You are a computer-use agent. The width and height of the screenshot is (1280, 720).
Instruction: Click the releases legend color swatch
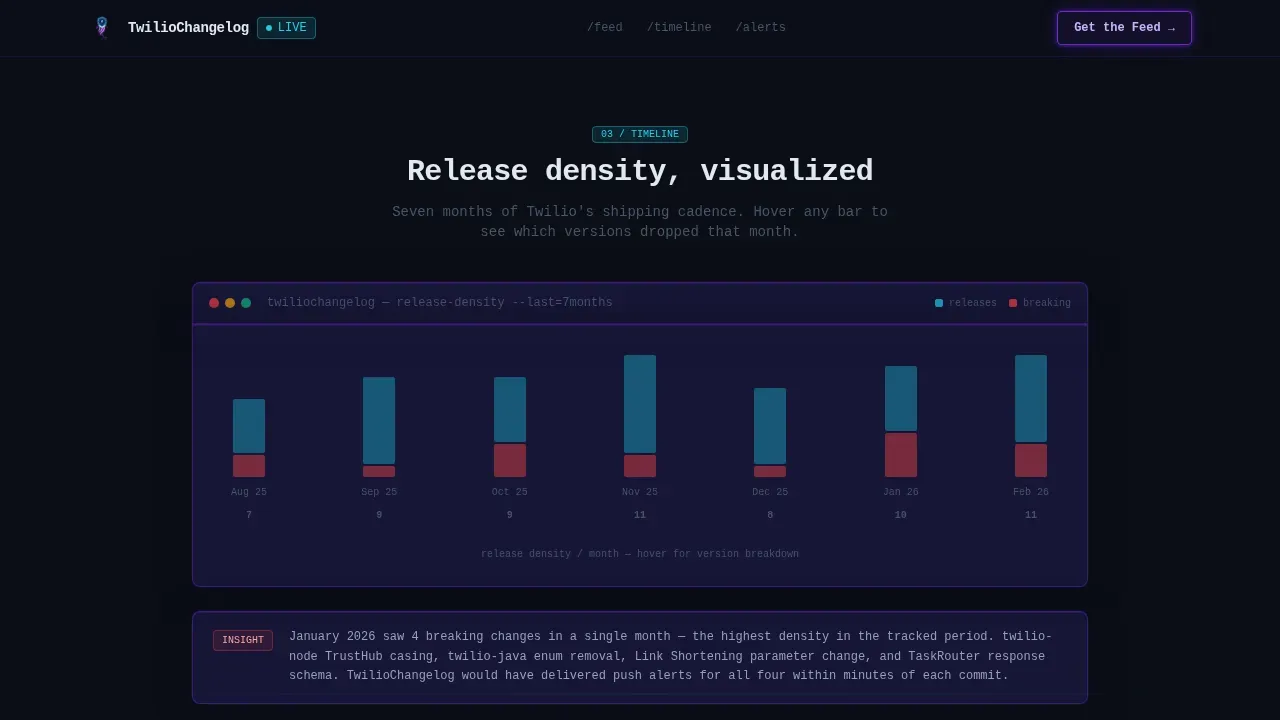939,303
